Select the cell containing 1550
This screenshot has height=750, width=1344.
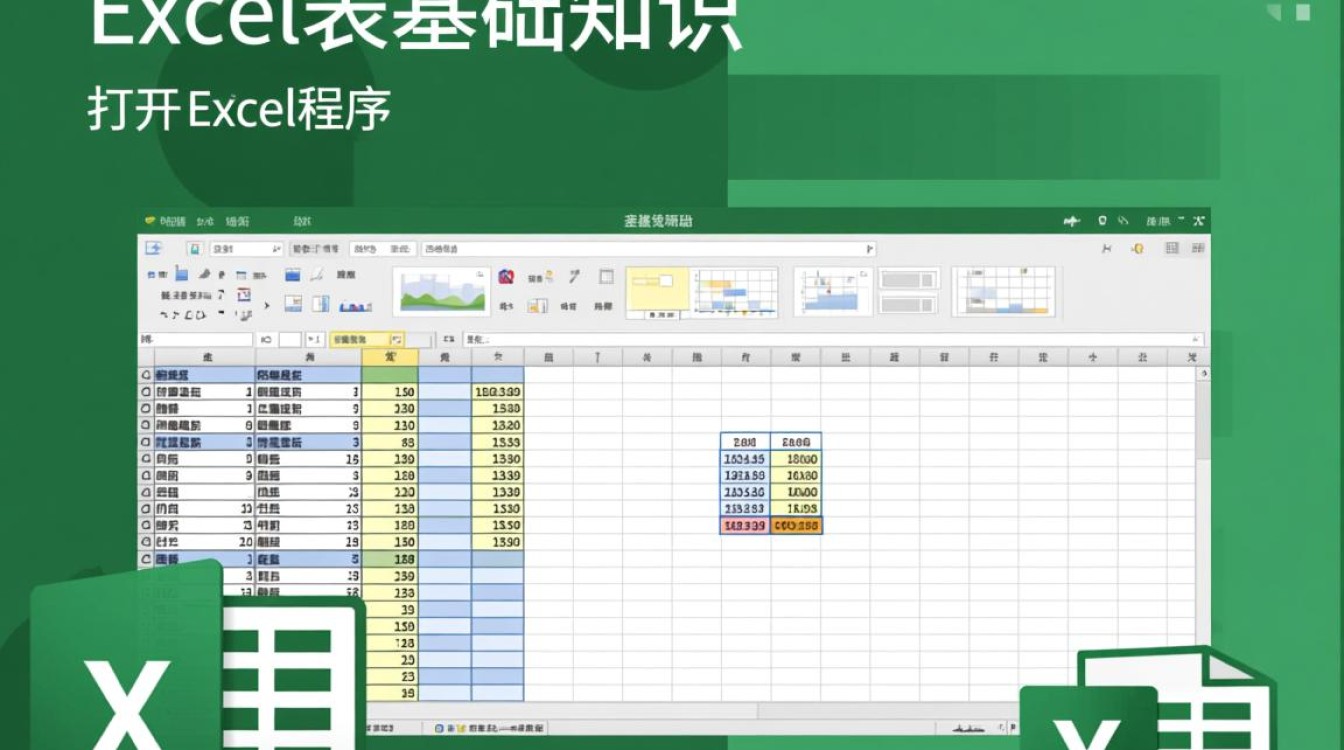497,525
